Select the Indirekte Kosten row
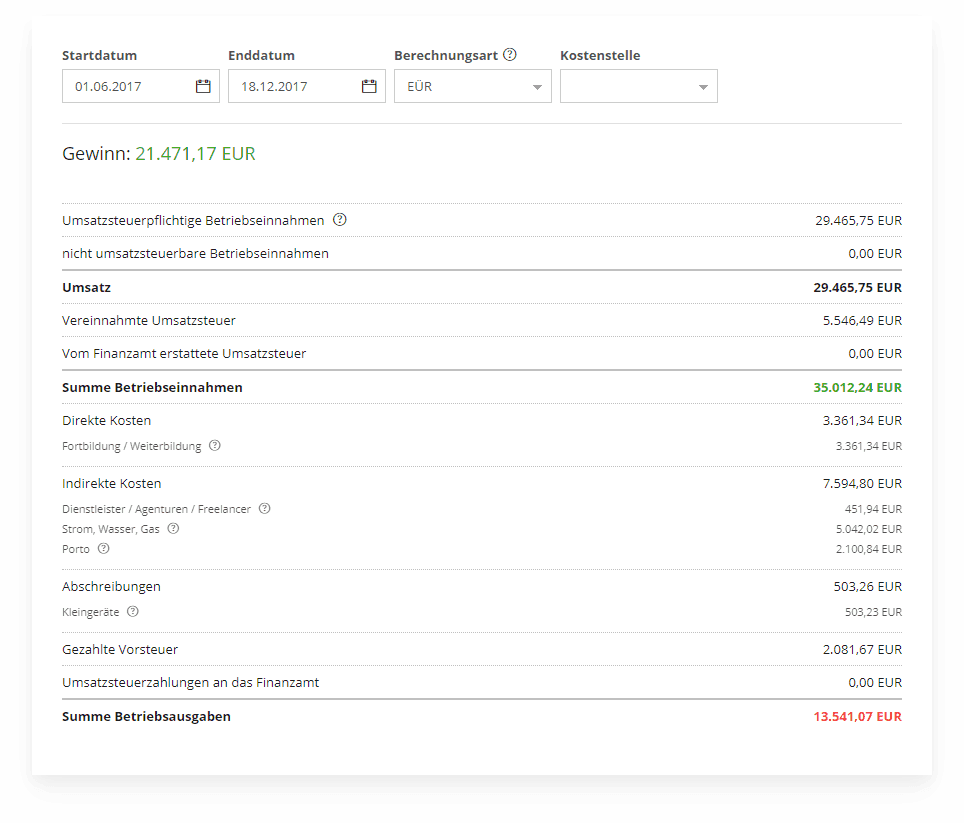964x823 pixels. (x=112, y=484)
